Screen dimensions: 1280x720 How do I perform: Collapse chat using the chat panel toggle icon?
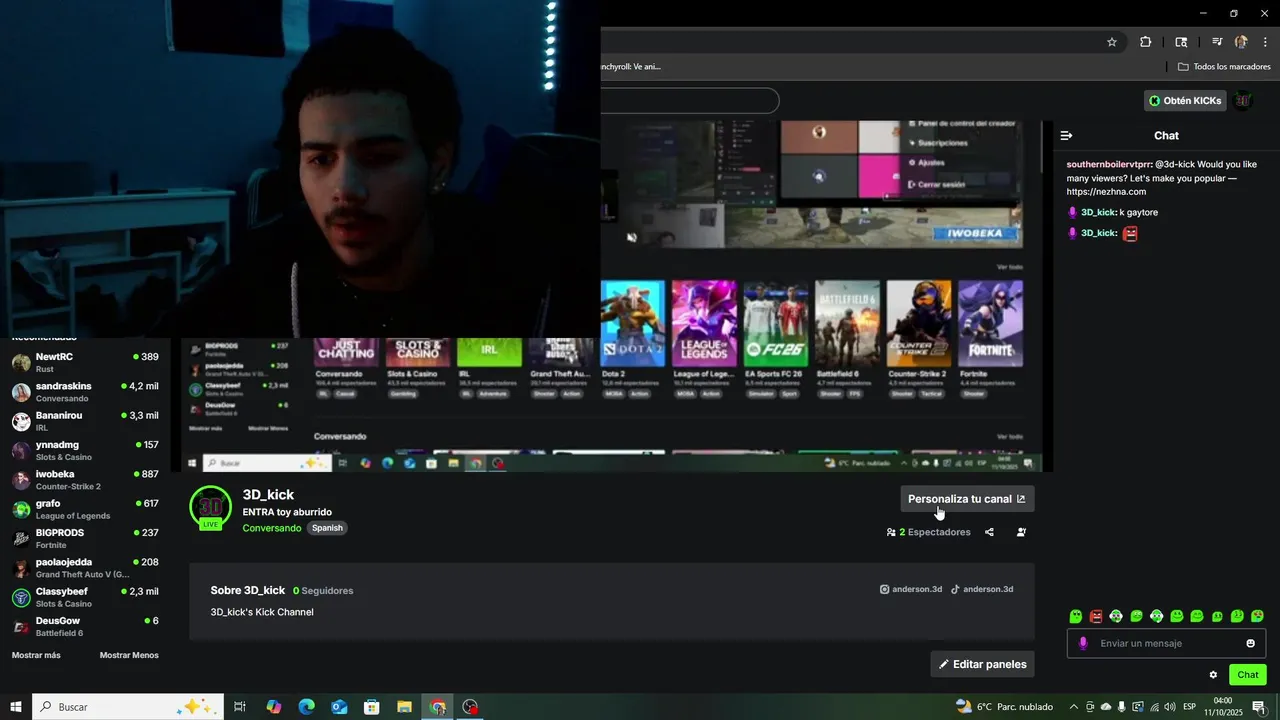pyautogui.click(x=1066, y=136)
